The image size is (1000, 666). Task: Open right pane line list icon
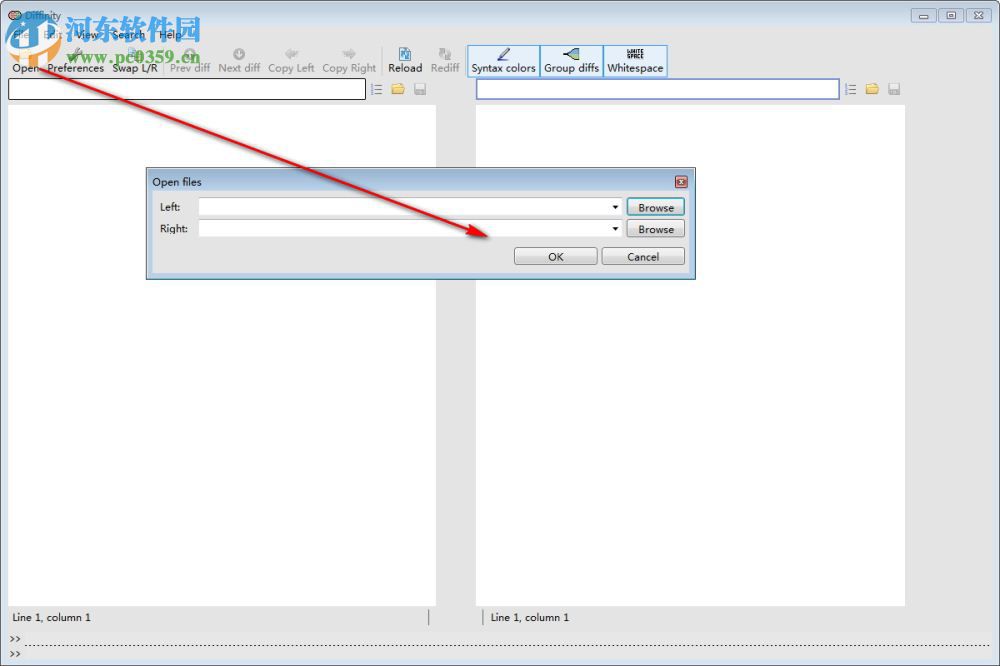851,89
